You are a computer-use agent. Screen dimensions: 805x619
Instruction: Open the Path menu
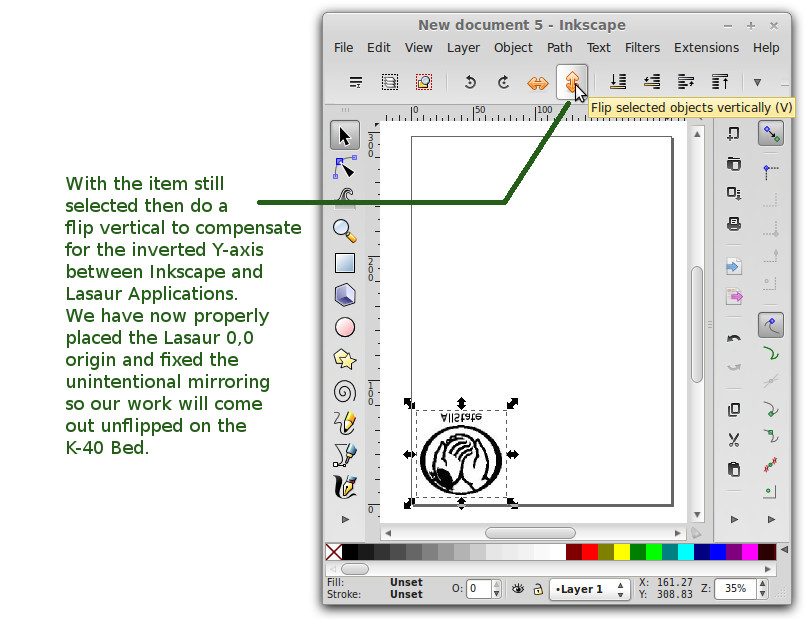coord(559,48)
